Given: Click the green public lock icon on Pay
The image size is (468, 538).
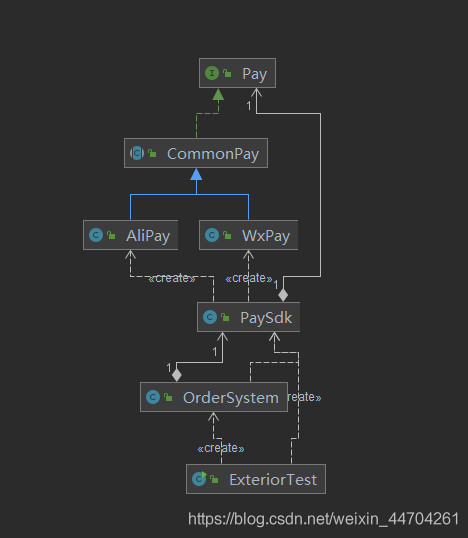Looking at the screenshot, I should [227, 73].
